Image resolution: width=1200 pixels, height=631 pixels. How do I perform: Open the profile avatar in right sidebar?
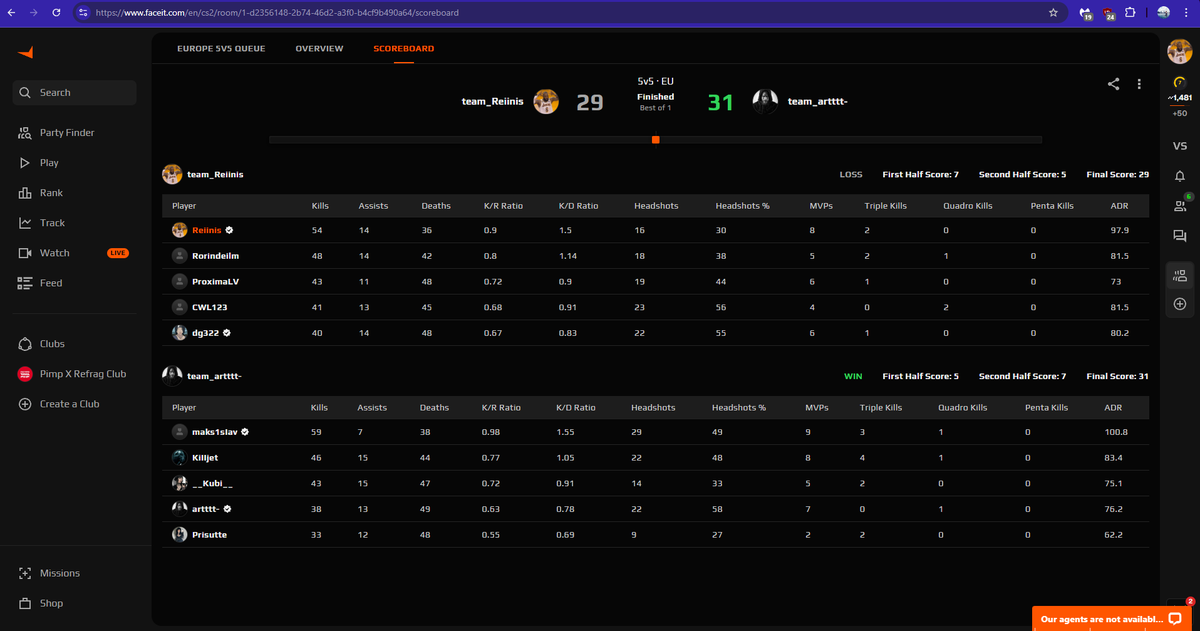coord(1179,52)
